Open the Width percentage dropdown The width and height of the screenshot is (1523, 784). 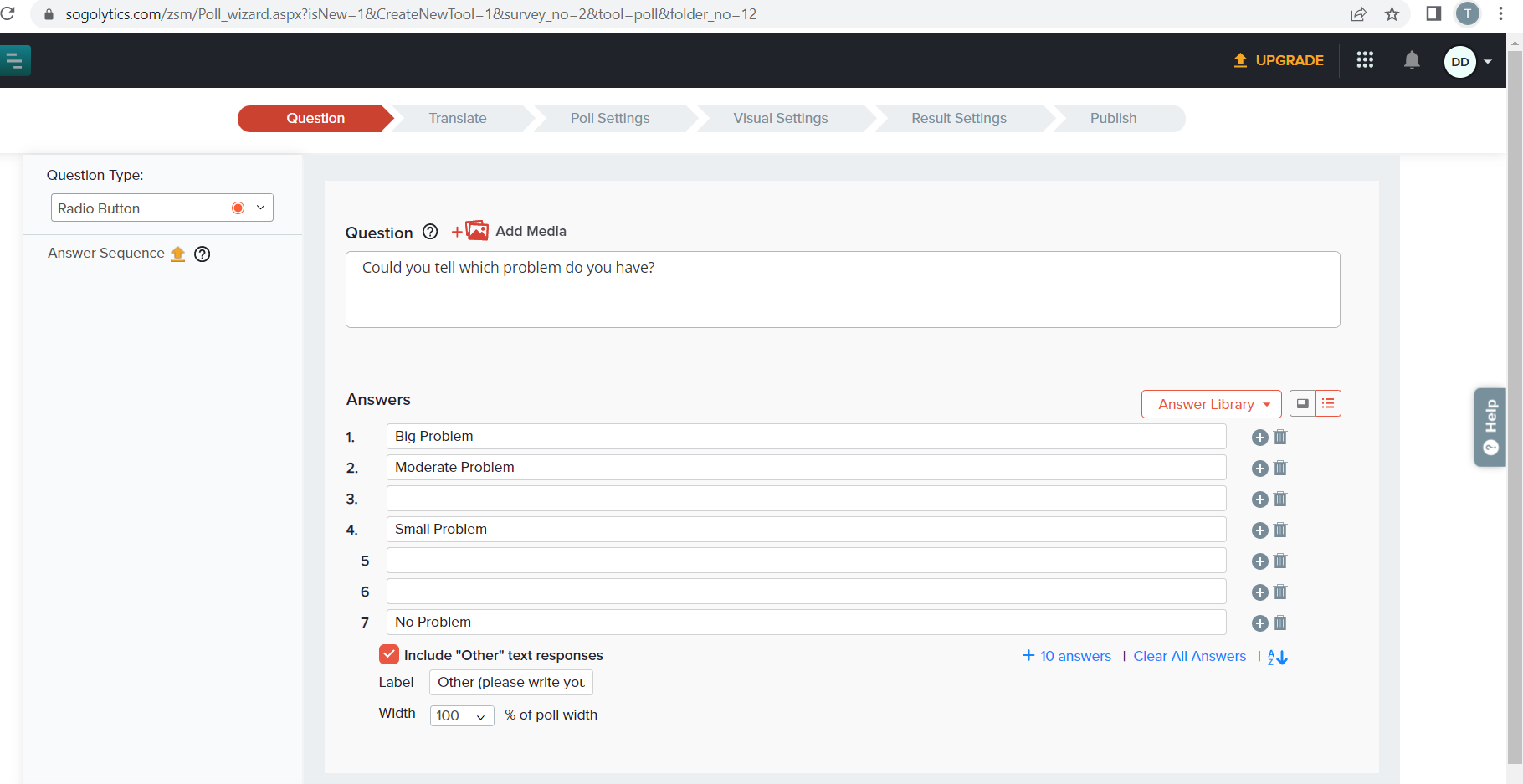(462, 715)
